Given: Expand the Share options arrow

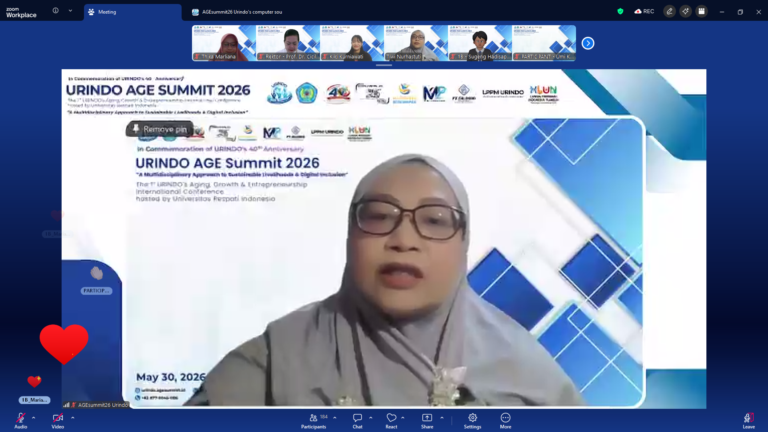Looking at the screenshot, I should 442,418.
